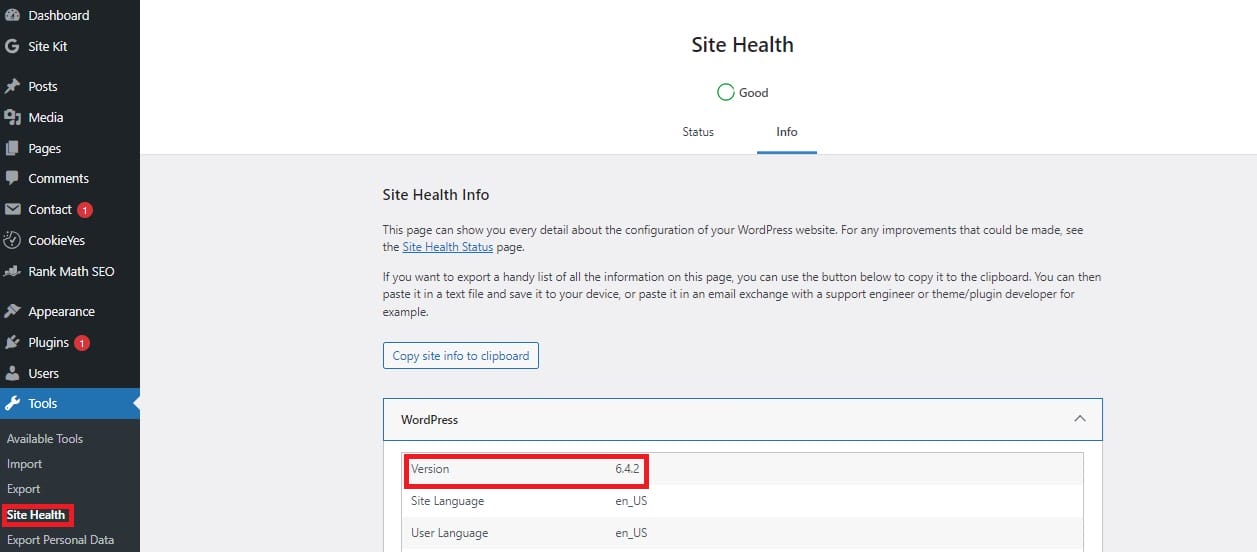Image resolution: width=1257 pixels, height=552 pixels.
Task: Click the Site Language en_US value
Action: pos(631,501)
